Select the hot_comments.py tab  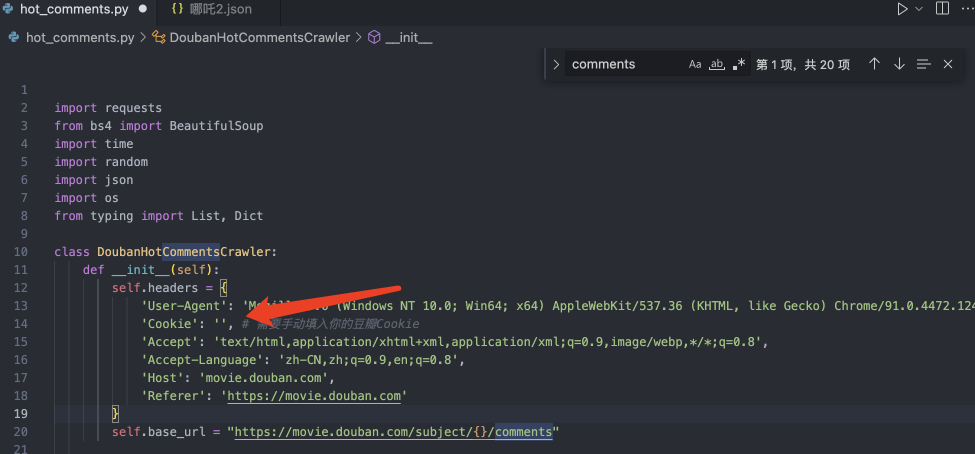[74, 9]
